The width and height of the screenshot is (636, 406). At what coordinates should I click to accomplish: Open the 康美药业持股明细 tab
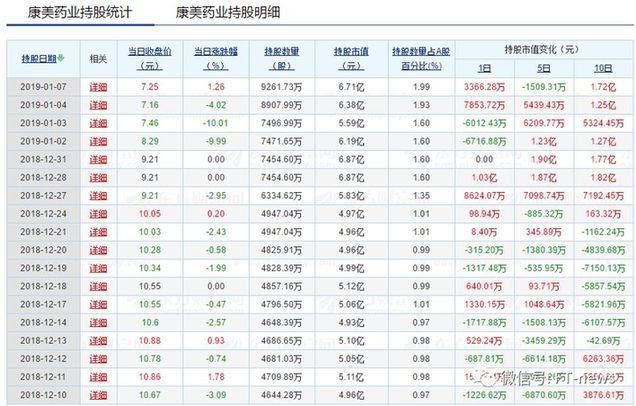pos(228,12)
